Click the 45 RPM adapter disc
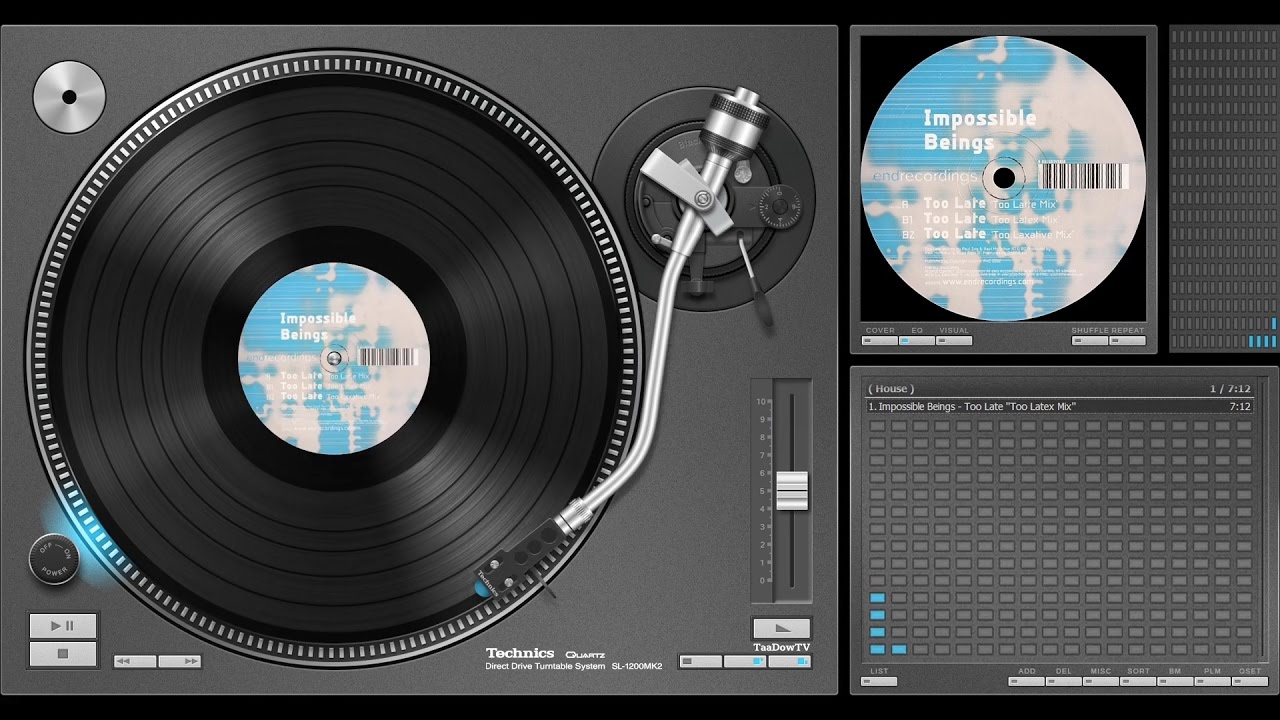 [69, 97]
